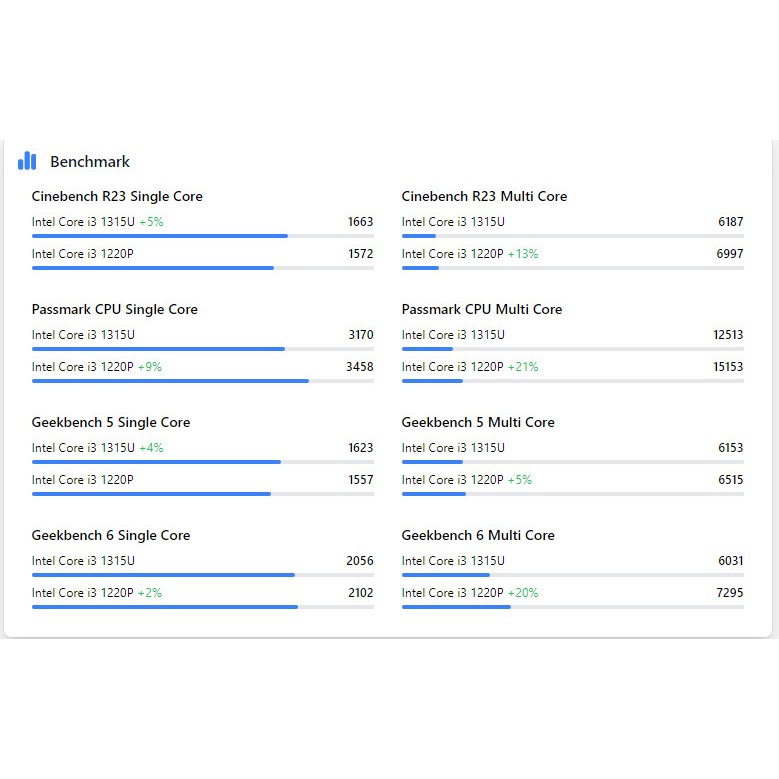Select the score 1663 in Cinebench Single Core
779x779 pixels.
pos(360,222)
